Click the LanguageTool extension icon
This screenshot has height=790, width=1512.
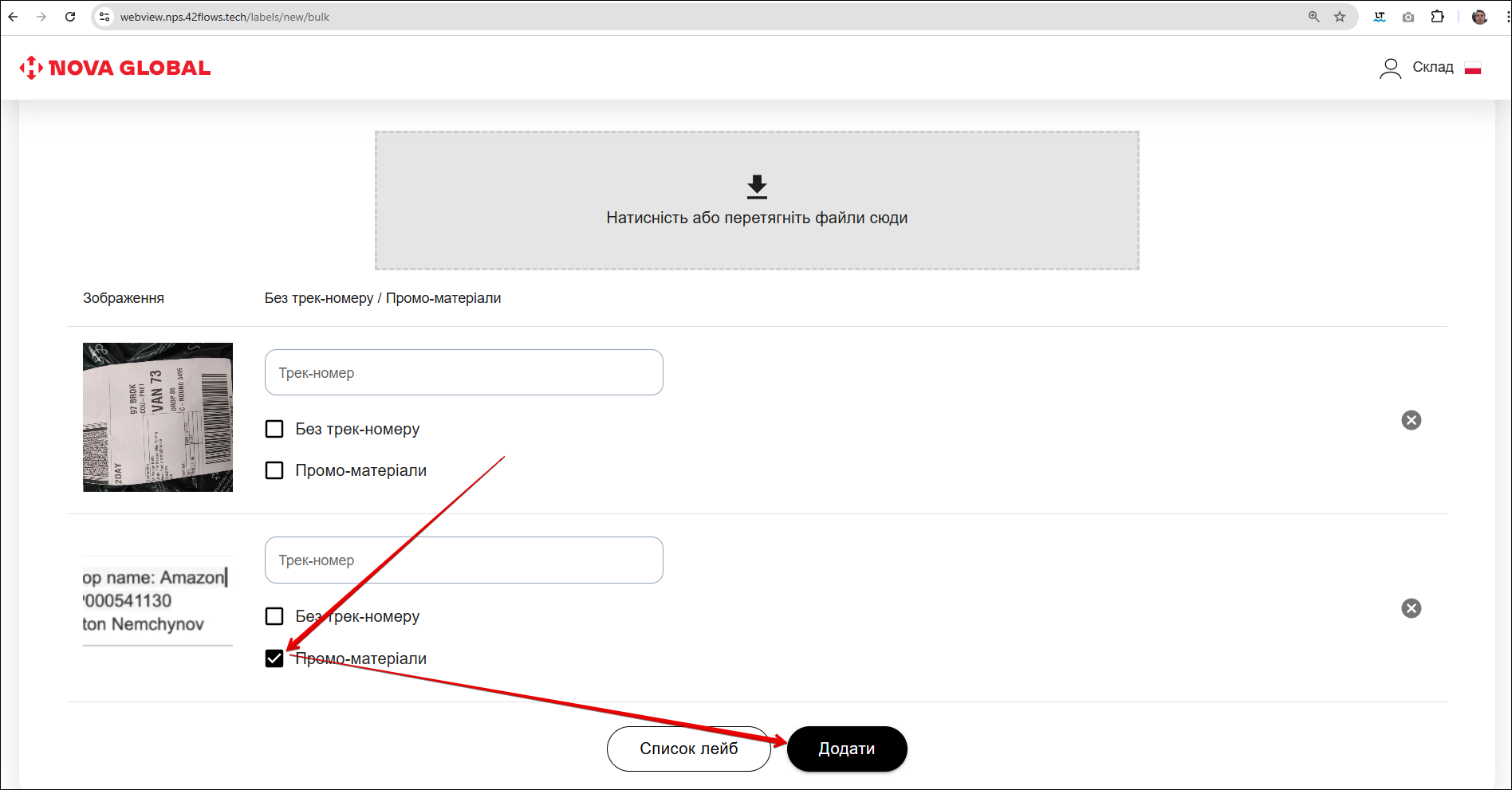(x=1380, y=17)
